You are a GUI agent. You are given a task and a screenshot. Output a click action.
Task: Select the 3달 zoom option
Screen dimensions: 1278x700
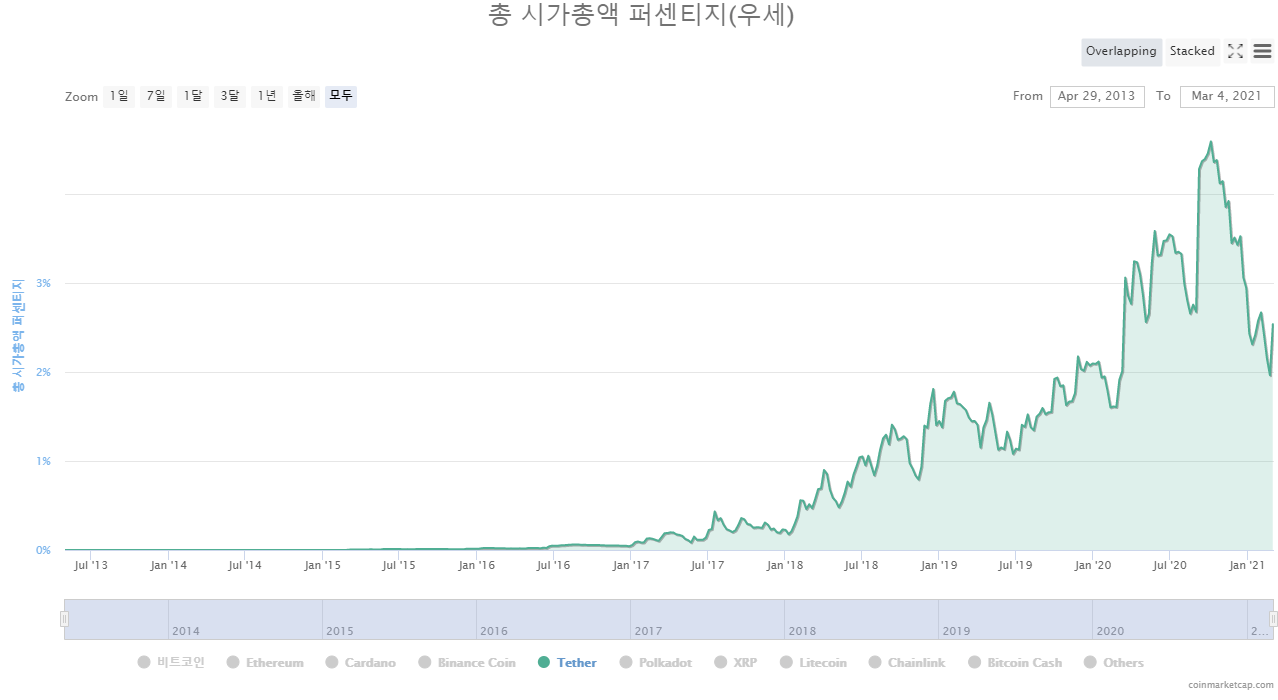(x=230, y=96)
